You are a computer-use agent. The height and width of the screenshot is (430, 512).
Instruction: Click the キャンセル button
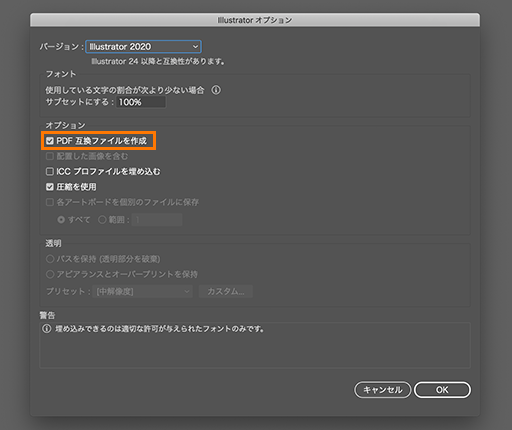point(382,390)
